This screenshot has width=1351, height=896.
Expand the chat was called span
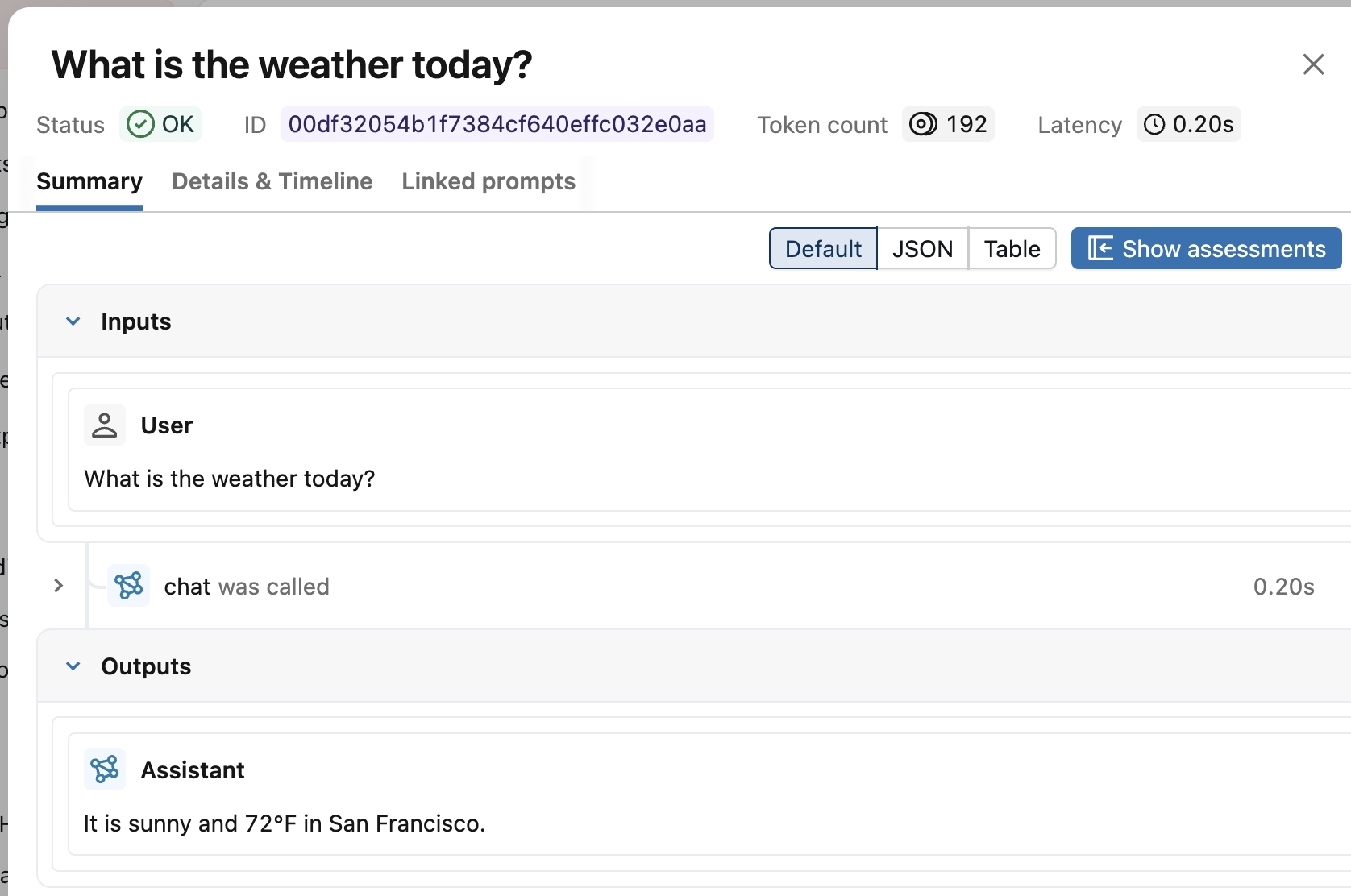59,586
